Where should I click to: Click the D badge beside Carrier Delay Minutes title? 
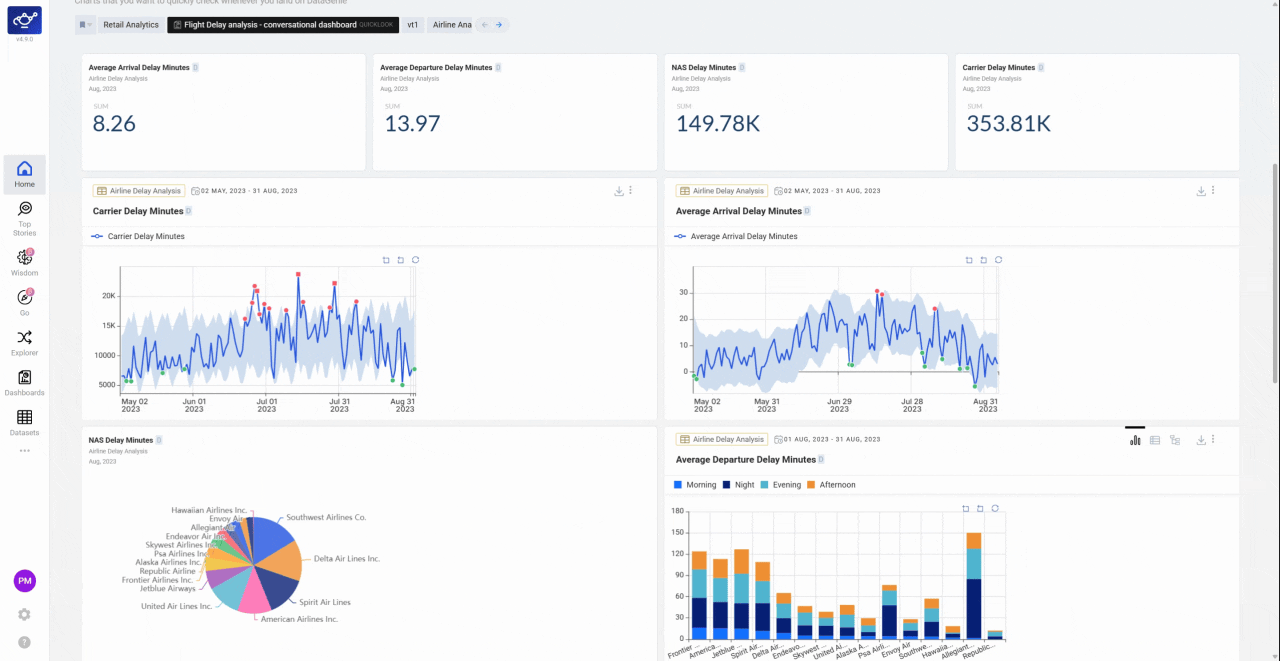[188, 211]
